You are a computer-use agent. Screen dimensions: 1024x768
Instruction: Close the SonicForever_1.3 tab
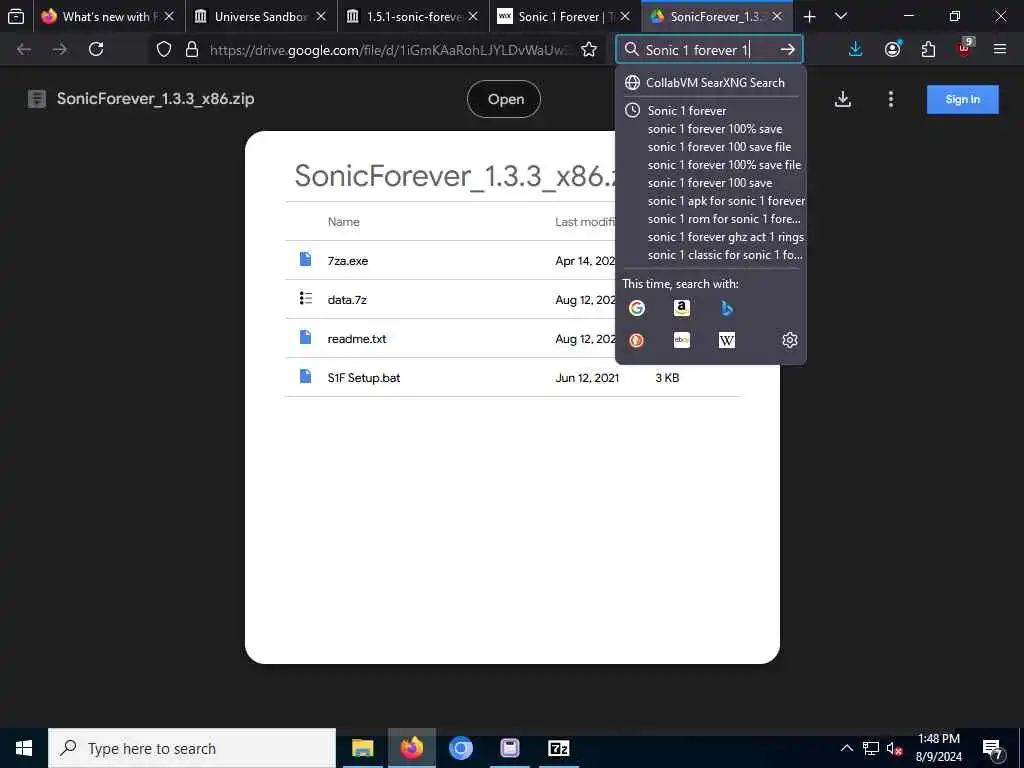pos(776,16)
